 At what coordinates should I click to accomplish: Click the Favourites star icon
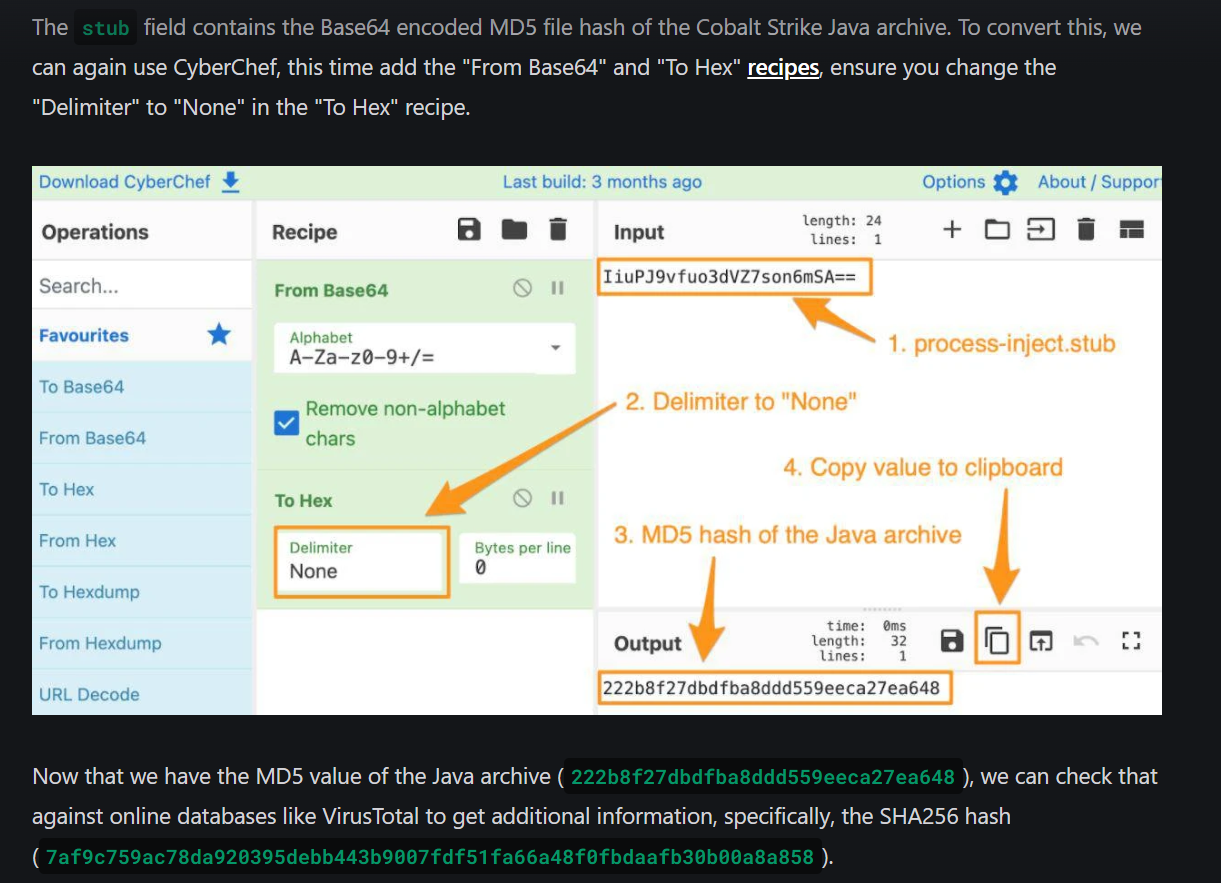pos(218,335)
